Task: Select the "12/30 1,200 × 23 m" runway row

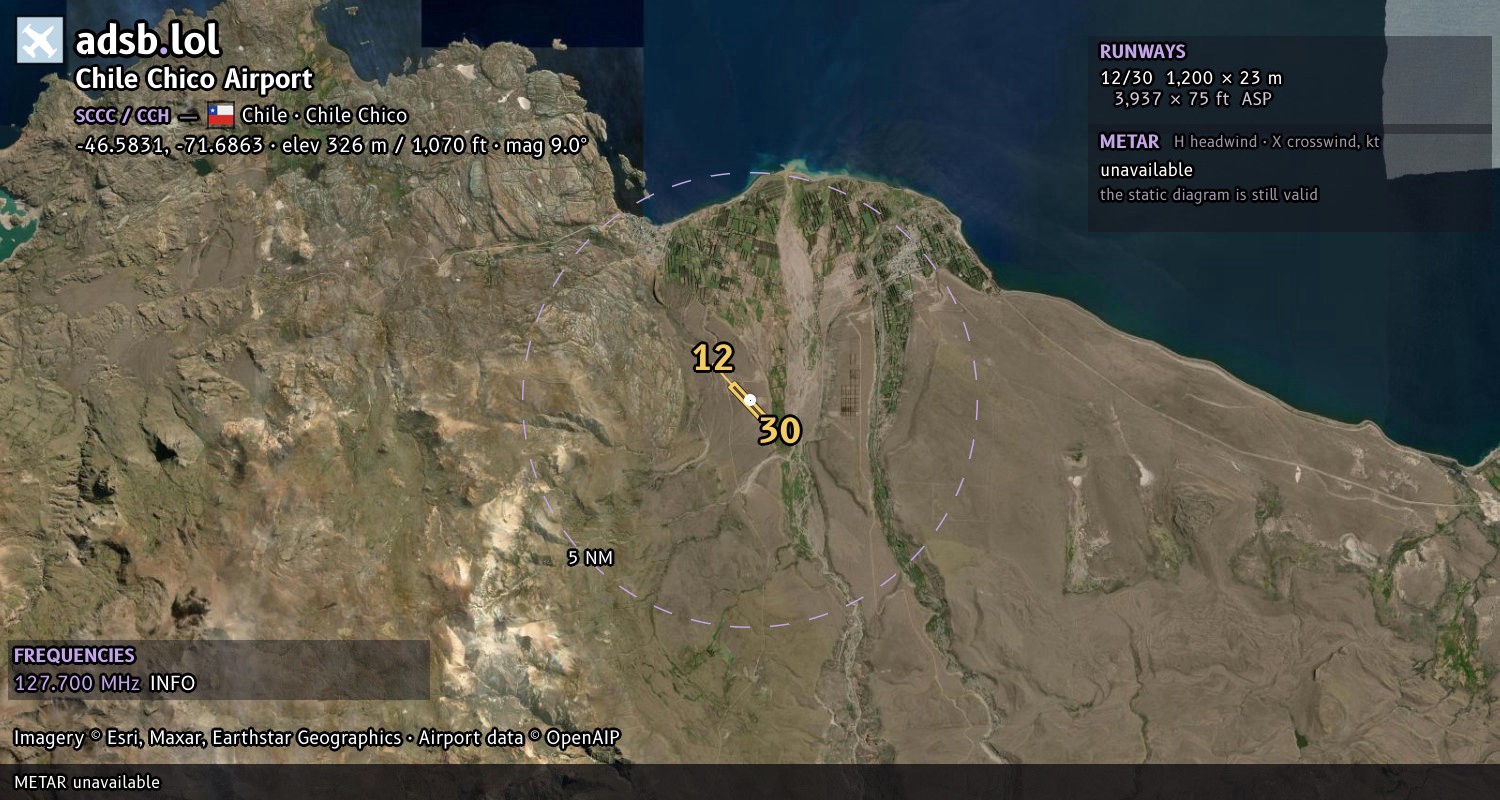Action: (1191, 78)
